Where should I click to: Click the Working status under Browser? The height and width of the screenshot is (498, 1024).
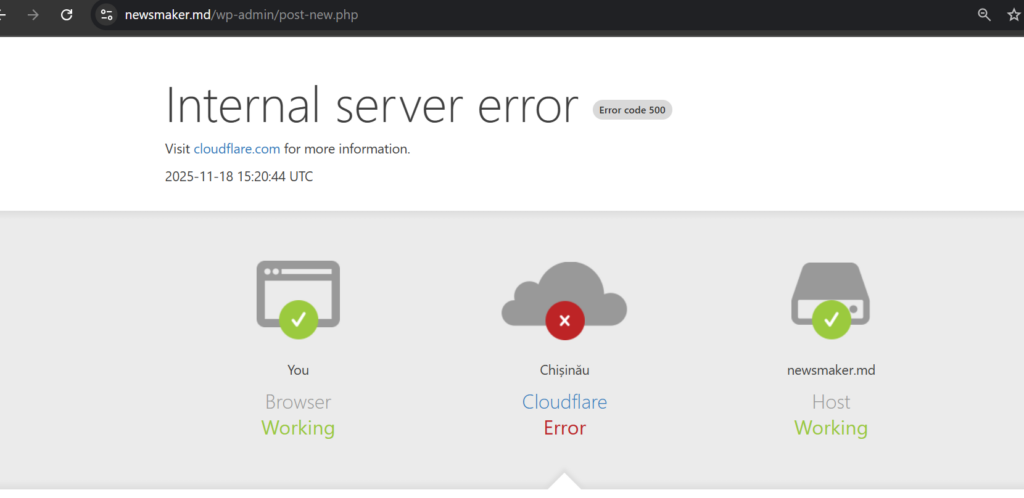point(298,428)
